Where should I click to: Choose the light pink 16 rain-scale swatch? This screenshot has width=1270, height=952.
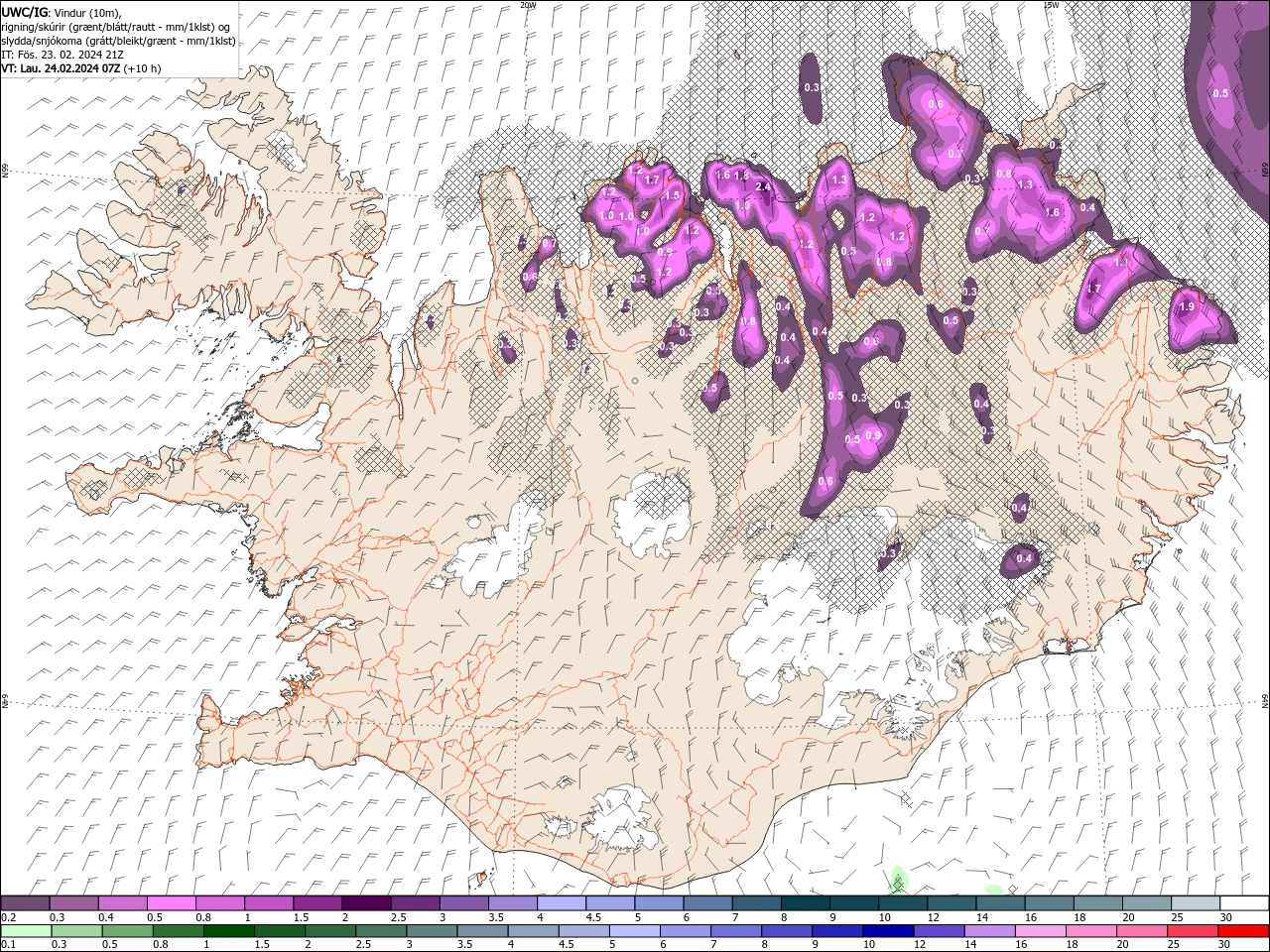click(1039, 931)
